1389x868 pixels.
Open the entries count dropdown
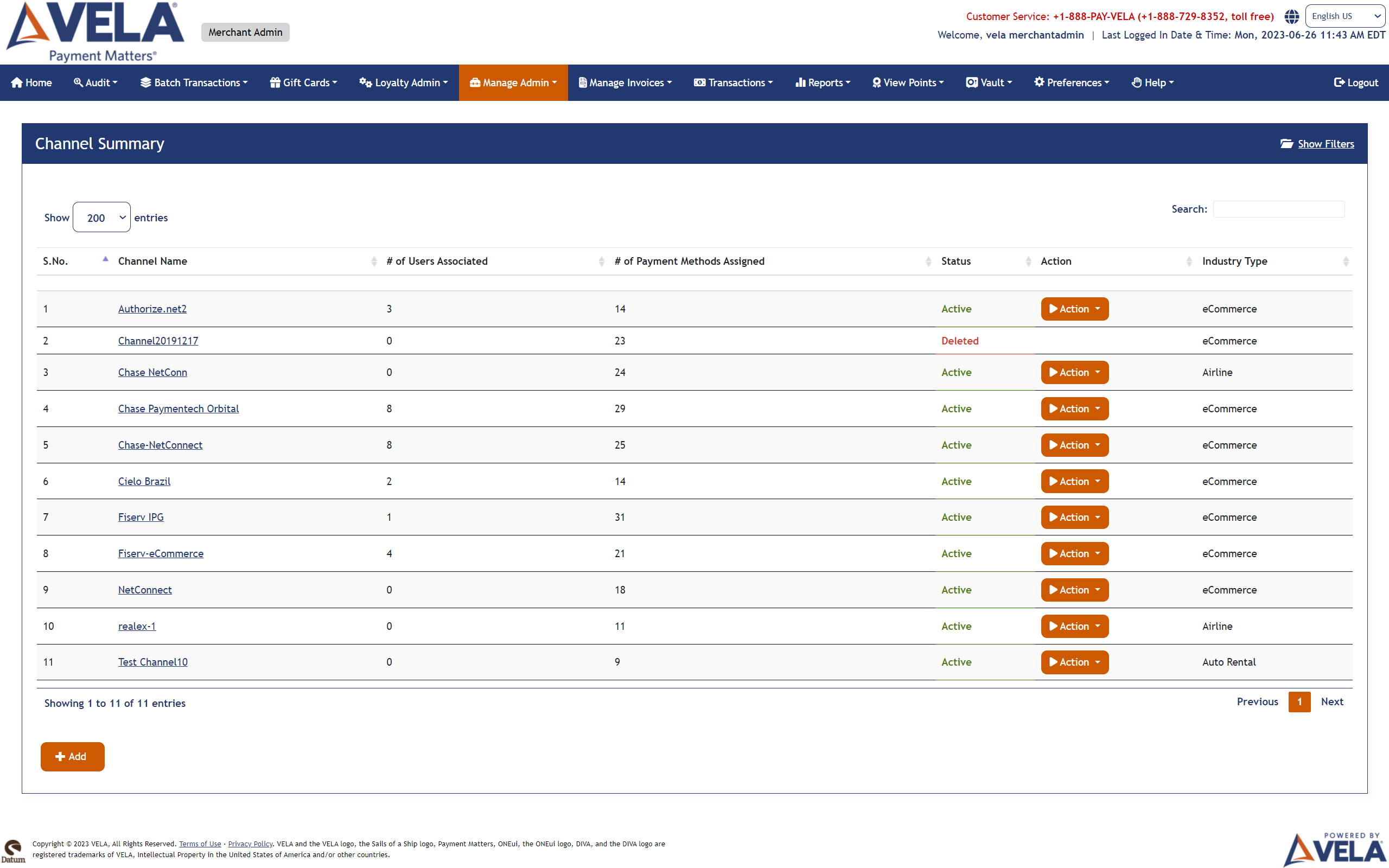tap(101, 218)
